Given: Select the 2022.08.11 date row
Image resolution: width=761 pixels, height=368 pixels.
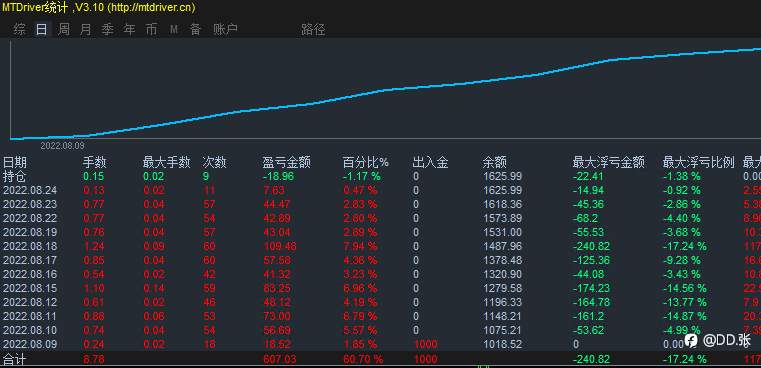Looking at the screenshot, I should point(30,317).
